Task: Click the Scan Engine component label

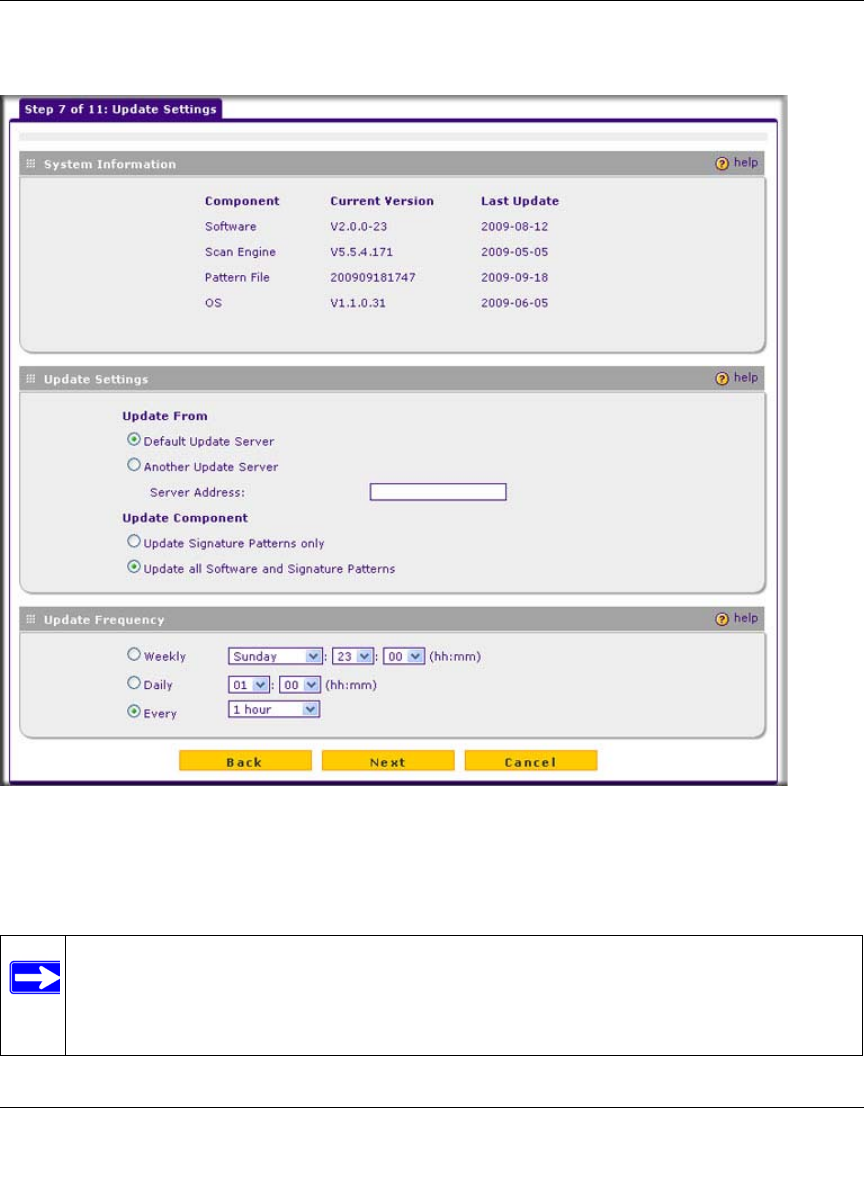Action: pyautogui.click(x=240, y=252)
